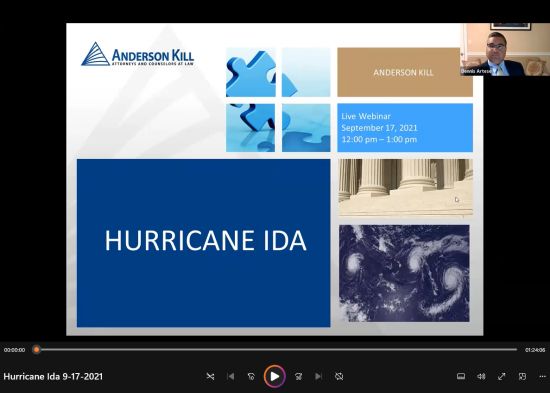Jump to the next track

(x=318, y=377)
